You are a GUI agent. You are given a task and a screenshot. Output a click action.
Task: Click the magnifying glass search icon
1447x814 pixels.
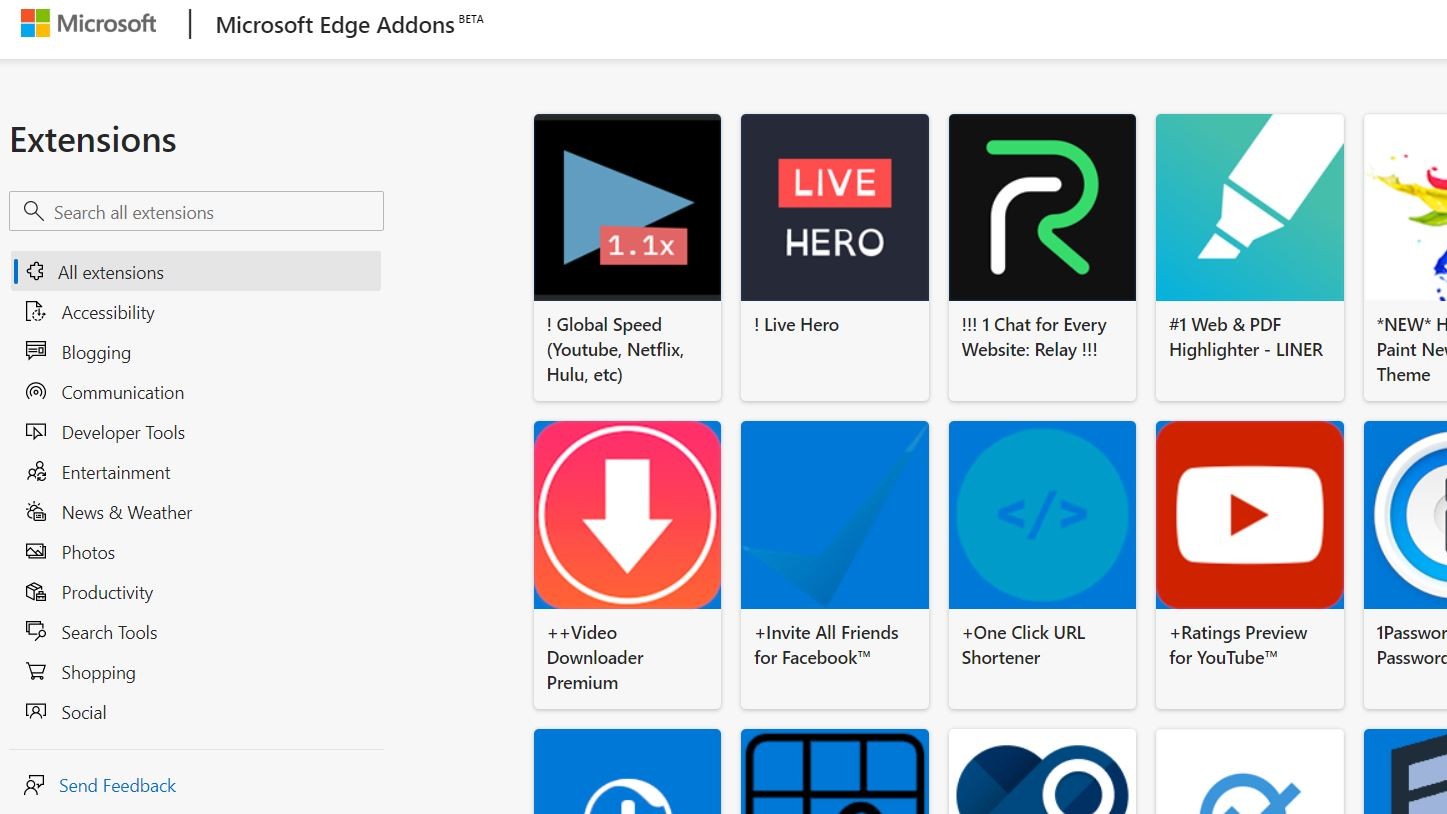pyautogui.click(x=33, y=211)
